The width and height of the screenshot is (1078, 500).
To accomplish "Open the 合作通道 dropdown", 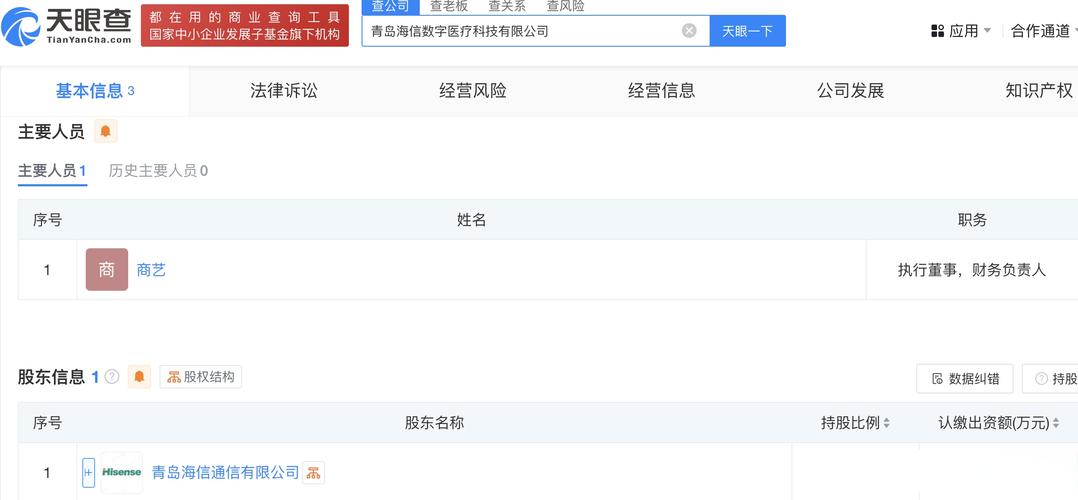I will (1044, 30).
